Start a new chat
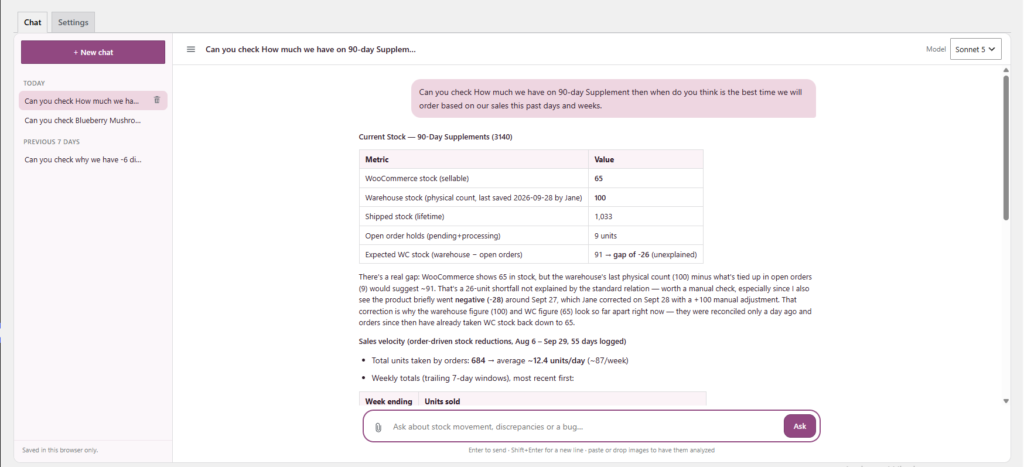1024x467 pixels. coord(93,52)
